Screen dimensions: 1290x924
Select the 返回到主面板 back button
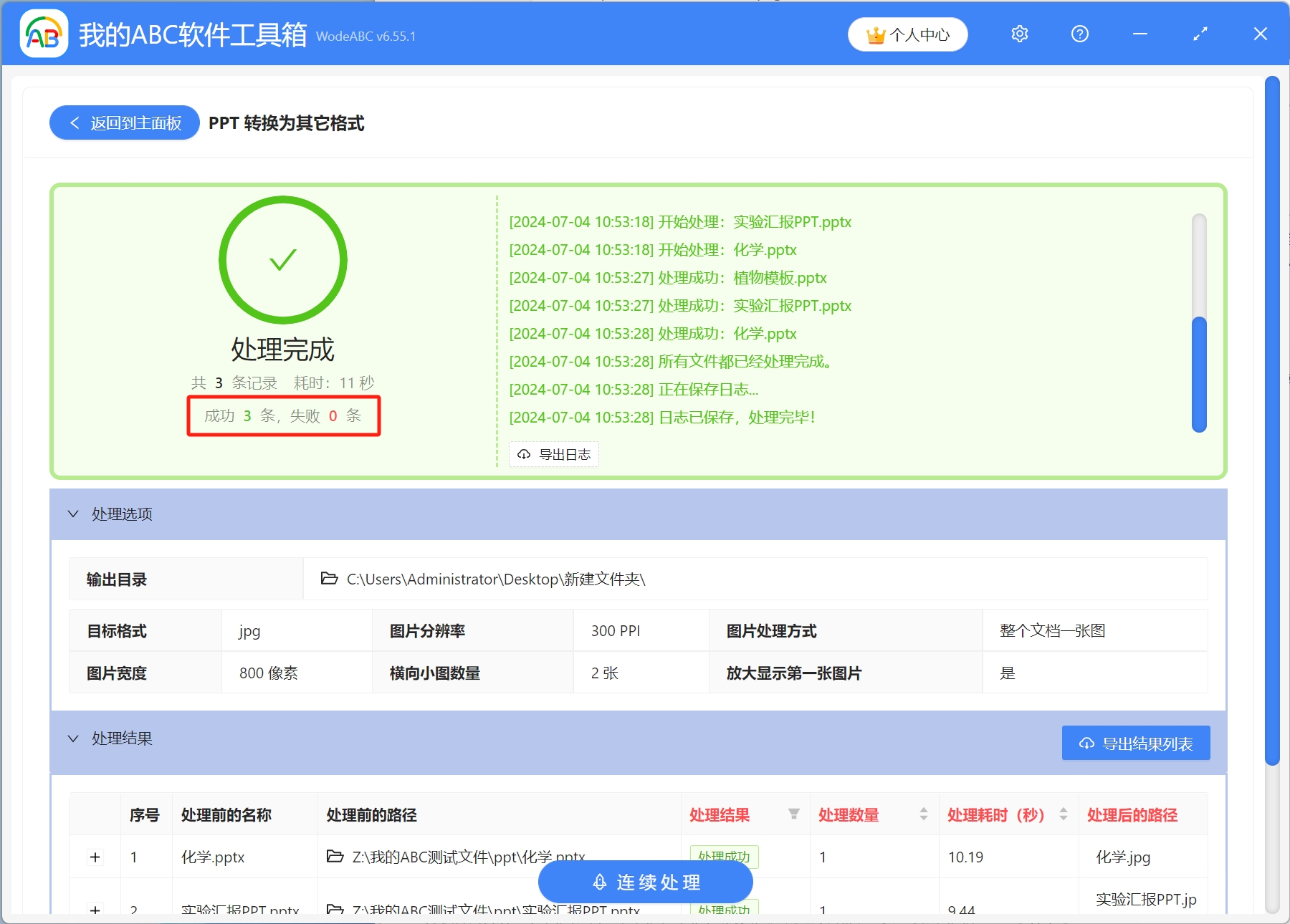tap(123, 122)
